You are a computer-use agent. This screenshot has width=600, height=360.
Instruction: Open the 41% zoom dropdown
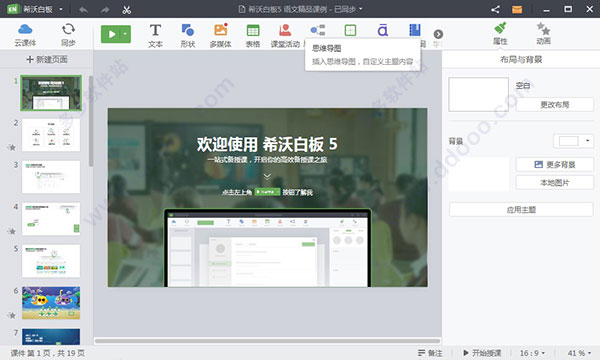[x=579, y=353]
